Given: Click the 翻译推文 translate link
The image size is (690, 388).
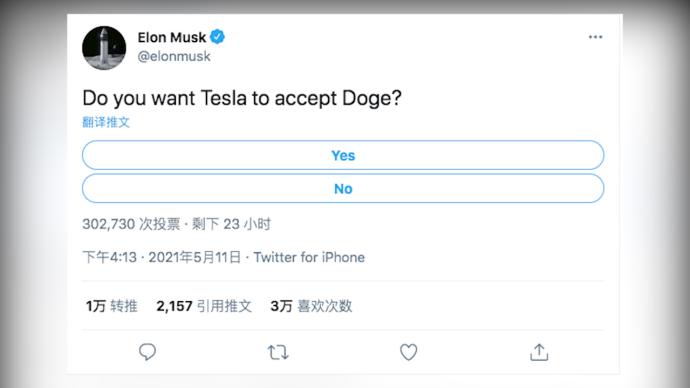Looking at the screenshot, I should (106, 122).
